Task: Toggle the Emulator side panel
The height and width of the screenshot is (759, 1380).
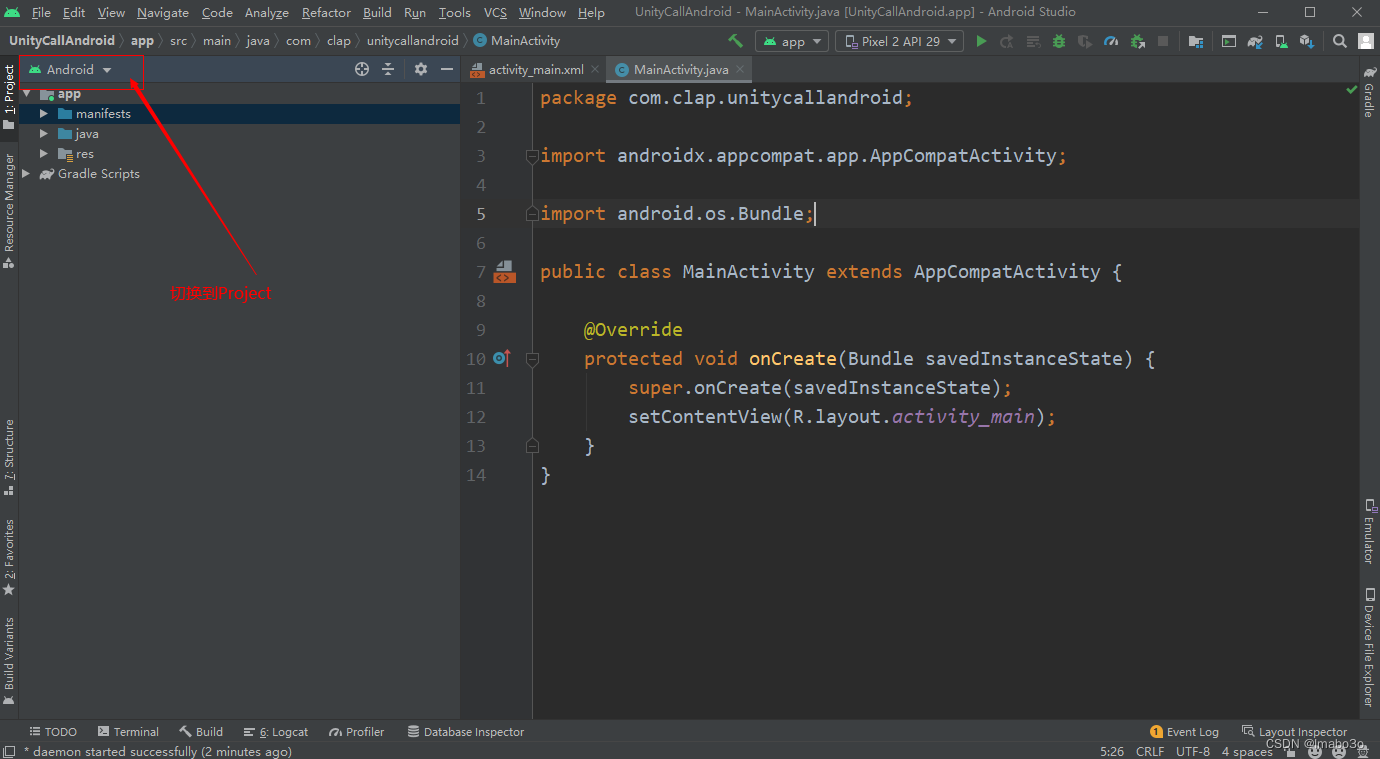Action: tap(1369, 530)
